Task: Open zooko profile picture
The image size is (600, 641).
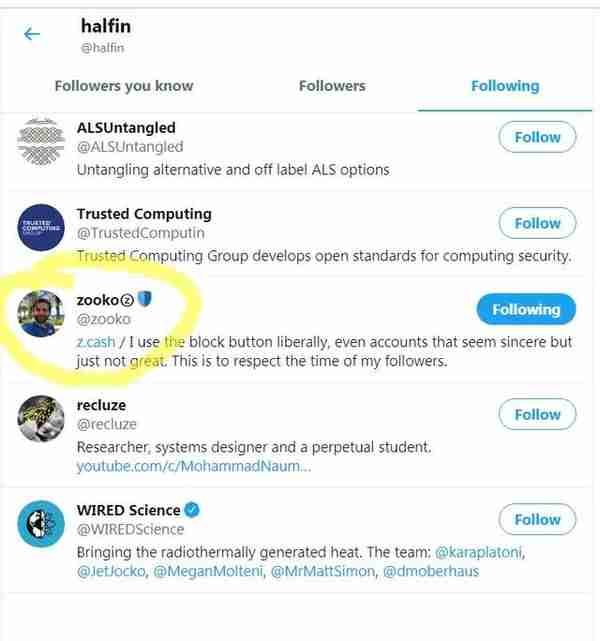Action: pyautogui.click(x=41, y=314)
